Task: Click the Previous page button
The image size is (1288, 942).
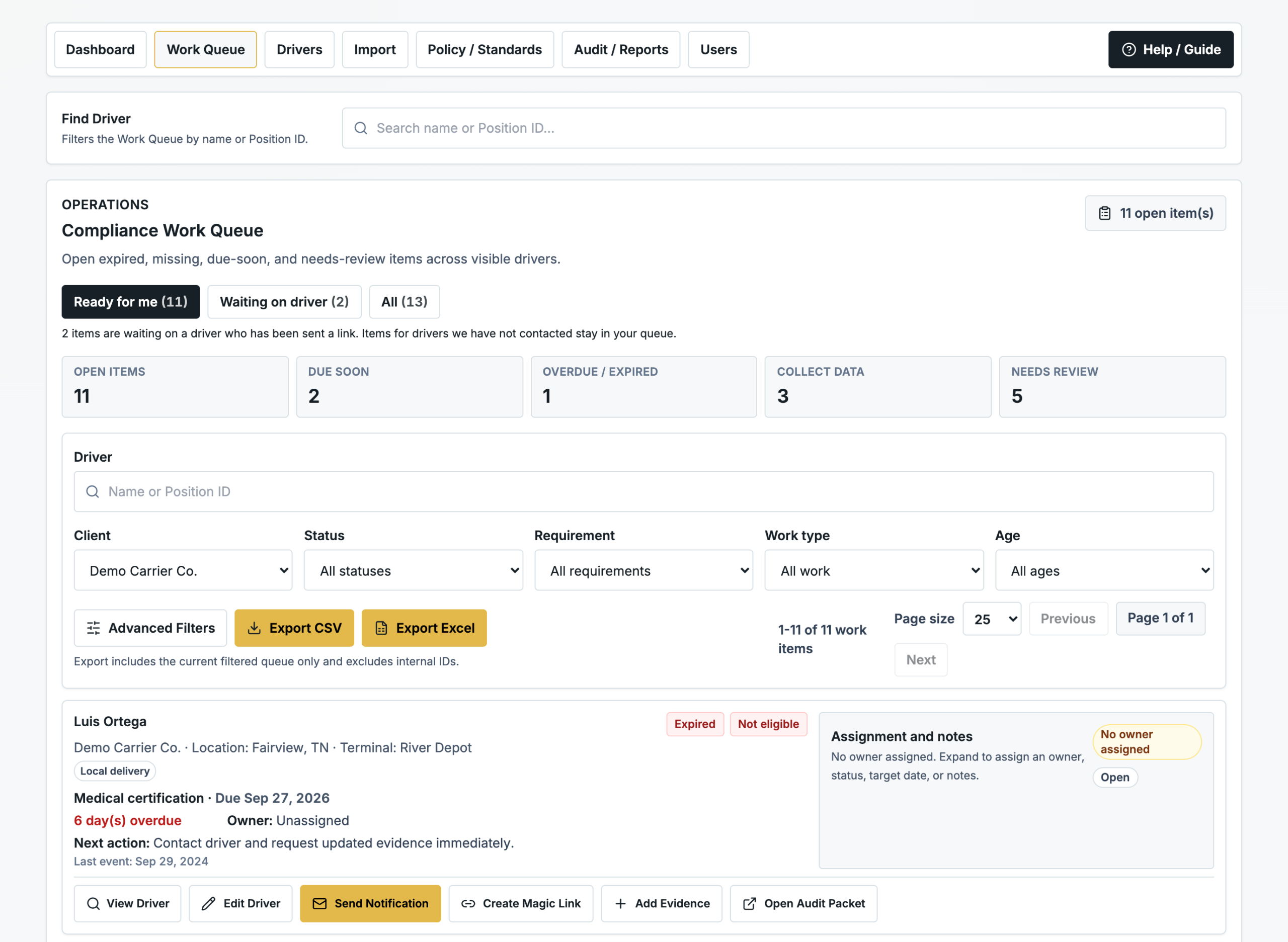Action: point(1068,619)
